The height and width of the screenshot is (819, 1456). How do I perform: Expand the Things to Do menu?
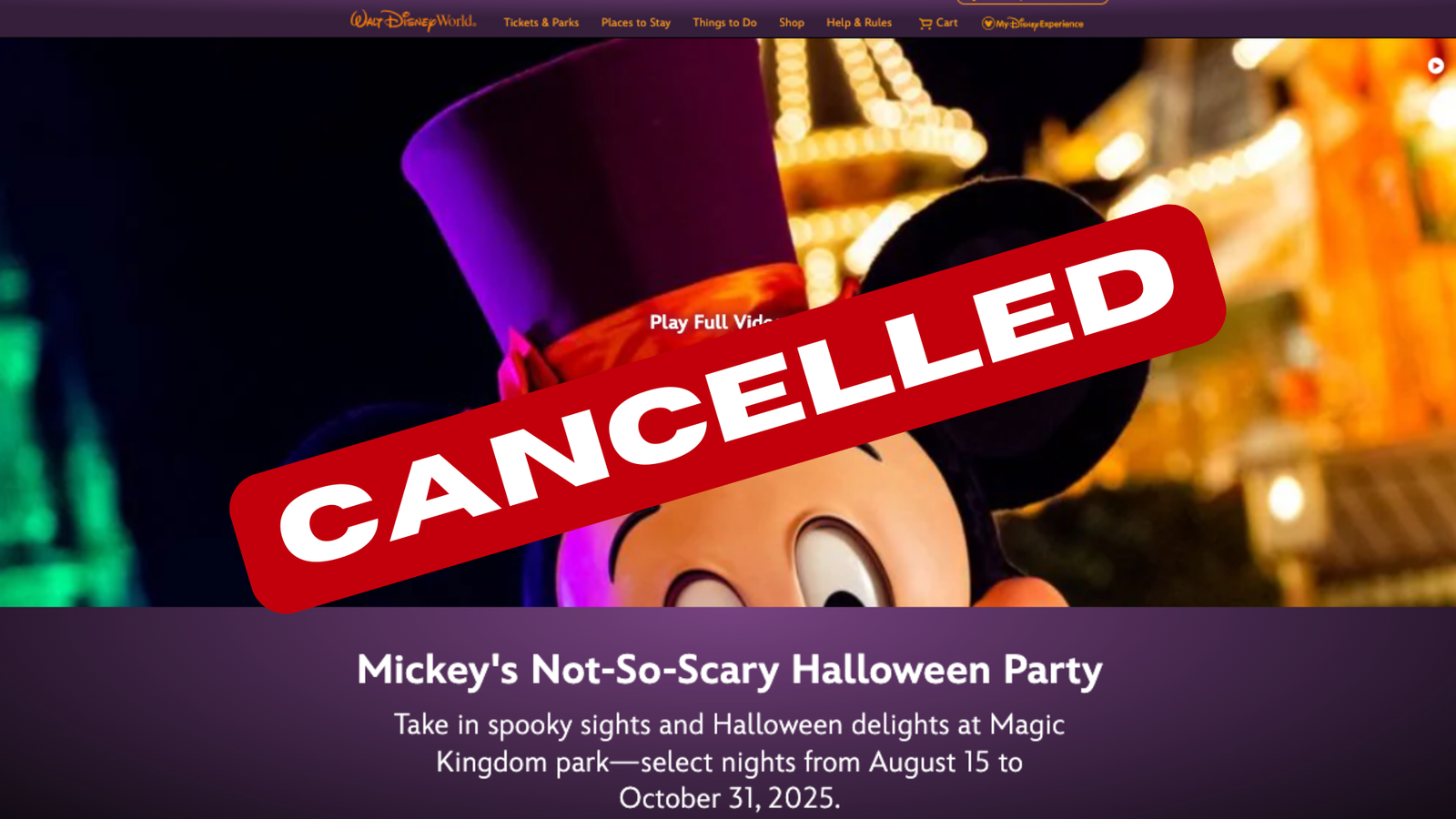pyautogui.click(x=724, y=23)
